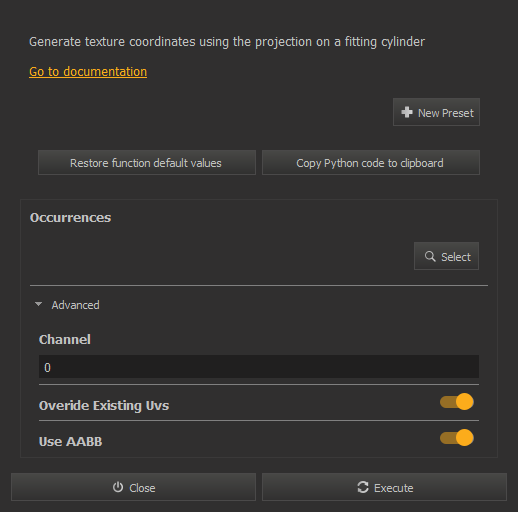Run the function with Execute
The height and width of the screenshot is (512, 518).
click(384, 487)
